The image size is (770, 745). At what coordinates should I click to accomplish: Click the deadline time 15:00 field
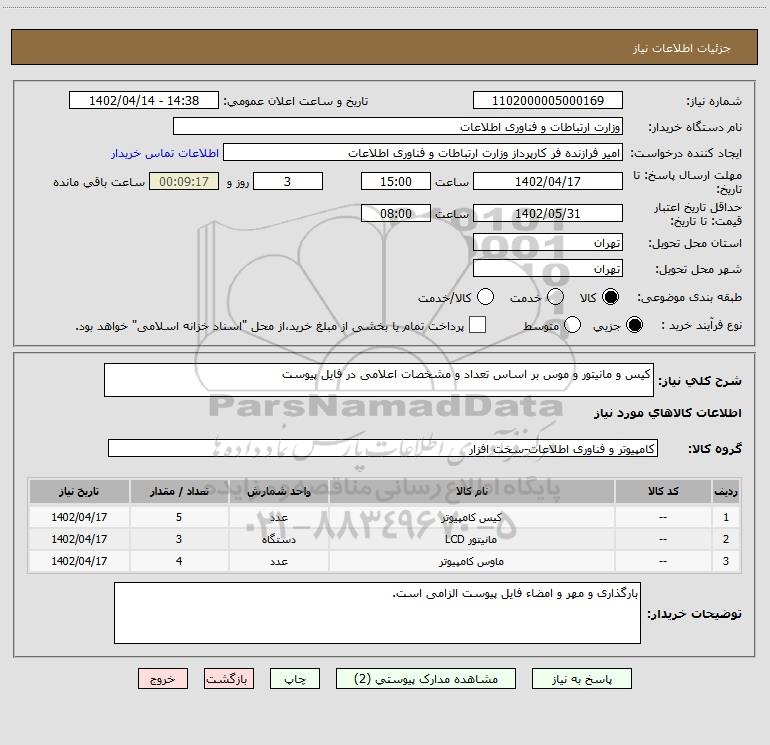point(396,181)
